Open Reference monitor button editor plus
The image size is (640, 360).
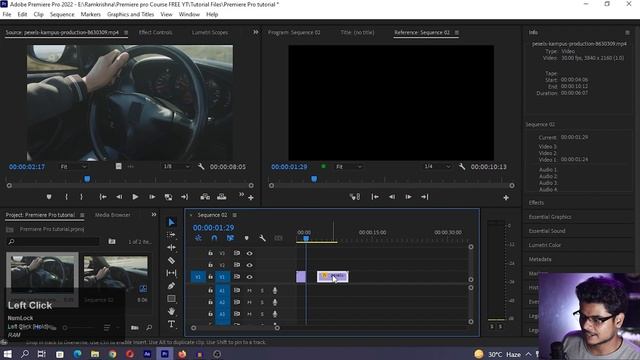coord(506,198)
